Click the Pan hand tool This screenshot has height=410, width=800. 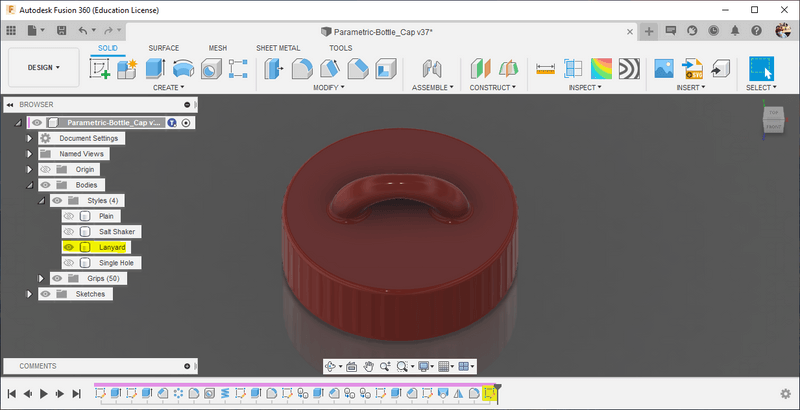(x=368, y=366)
